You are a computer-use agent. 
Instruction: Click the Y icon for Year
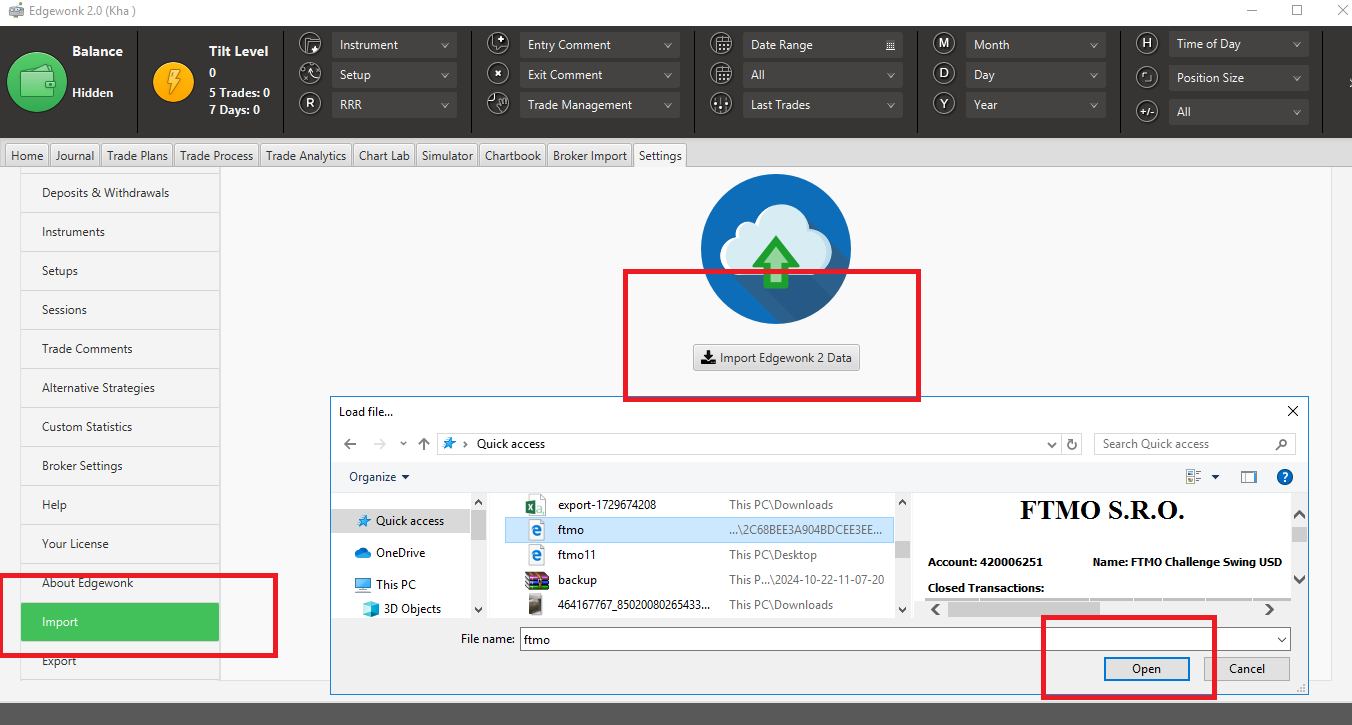944,103
